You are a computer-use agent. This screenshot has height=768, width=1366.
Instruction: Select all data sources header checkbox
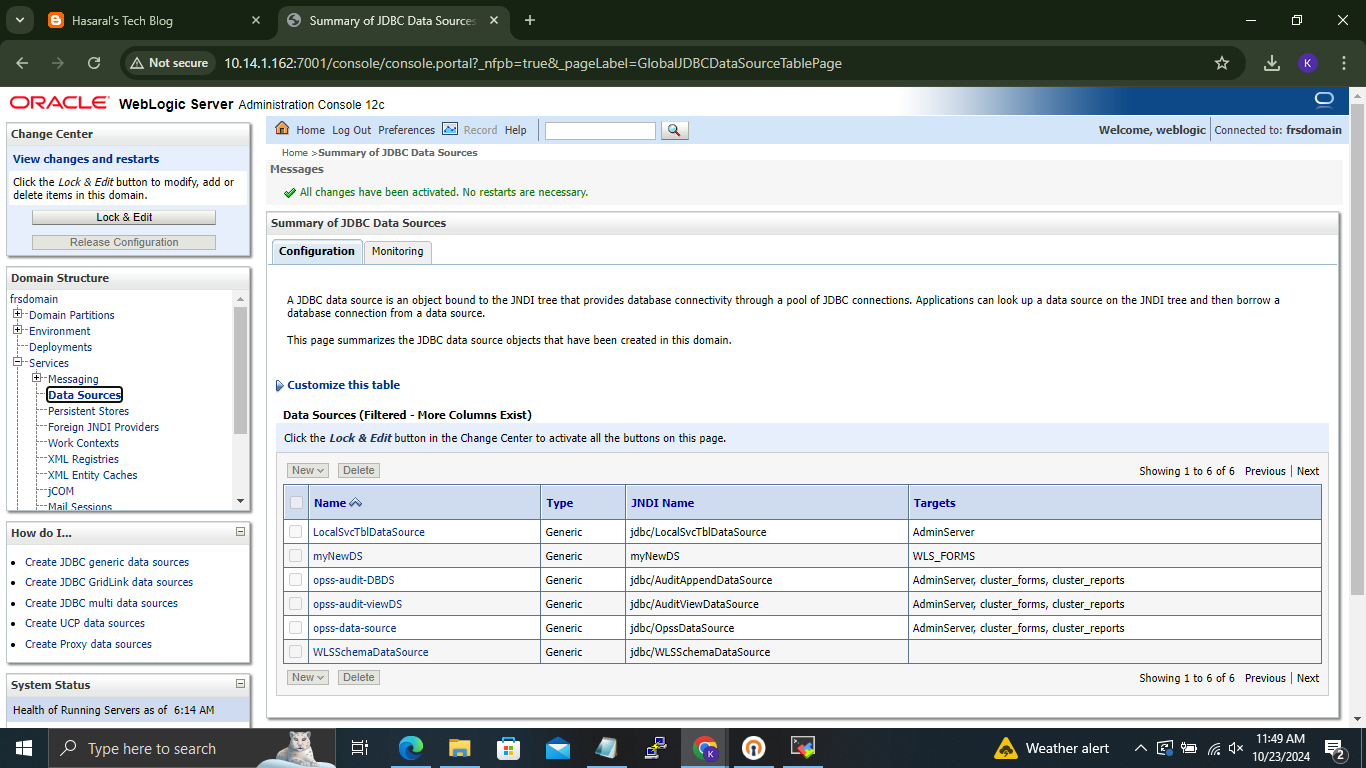(296, 503)
